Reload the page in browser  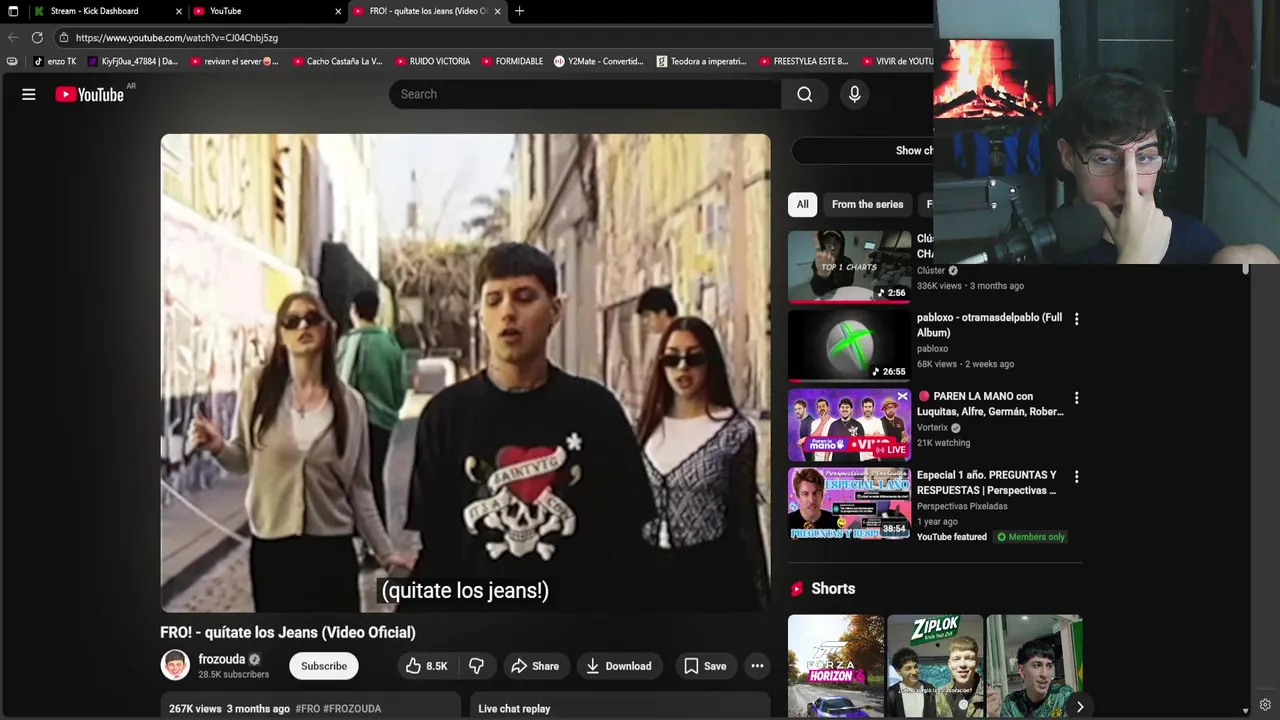pyautogui.click(x=37, y=37)
